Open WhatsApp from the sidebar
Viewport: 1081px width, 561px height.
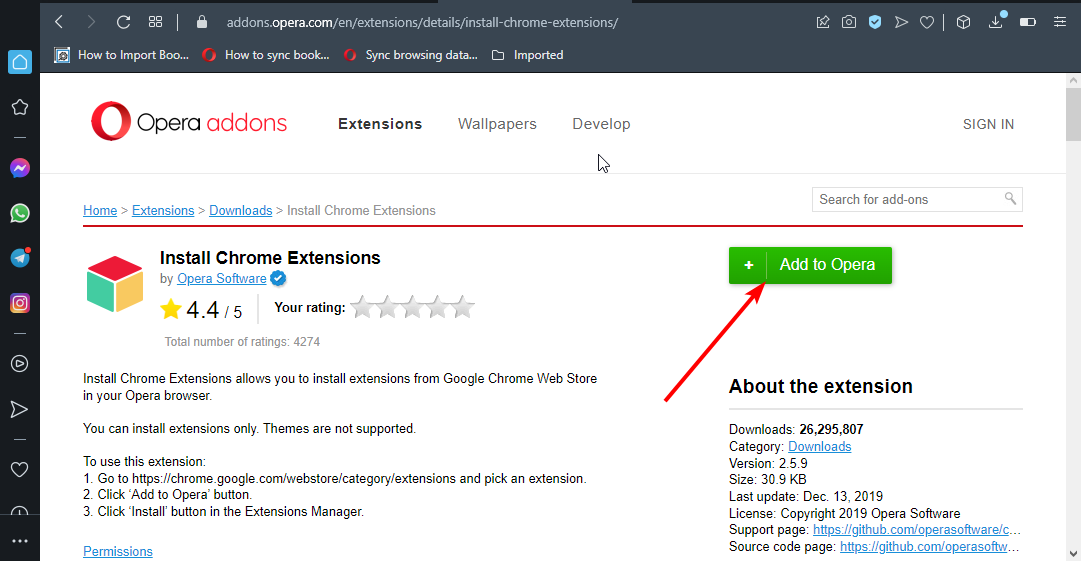point(19,213)
